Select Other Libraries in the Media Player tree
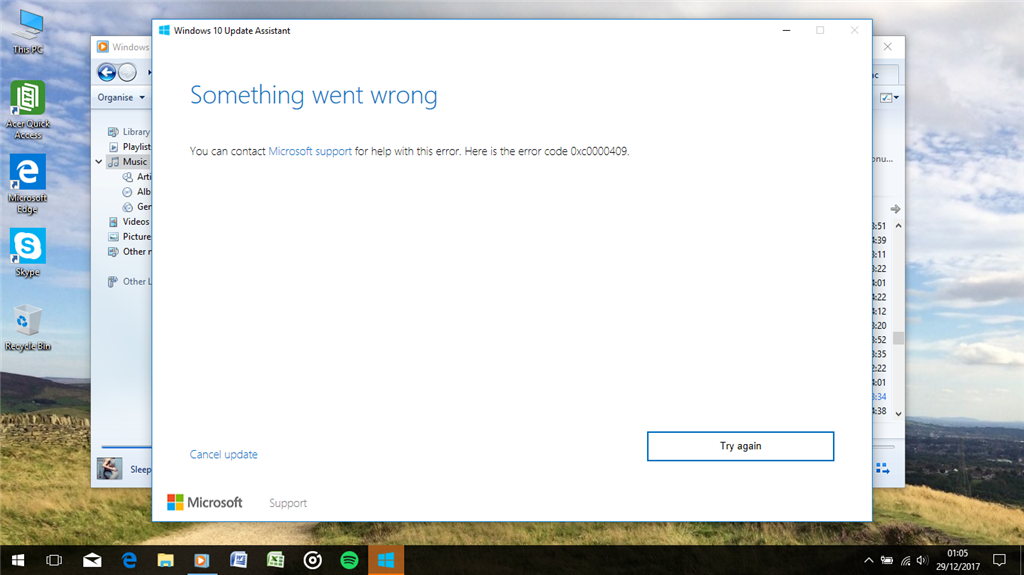1024x575 pixels. tap(129, 282)
